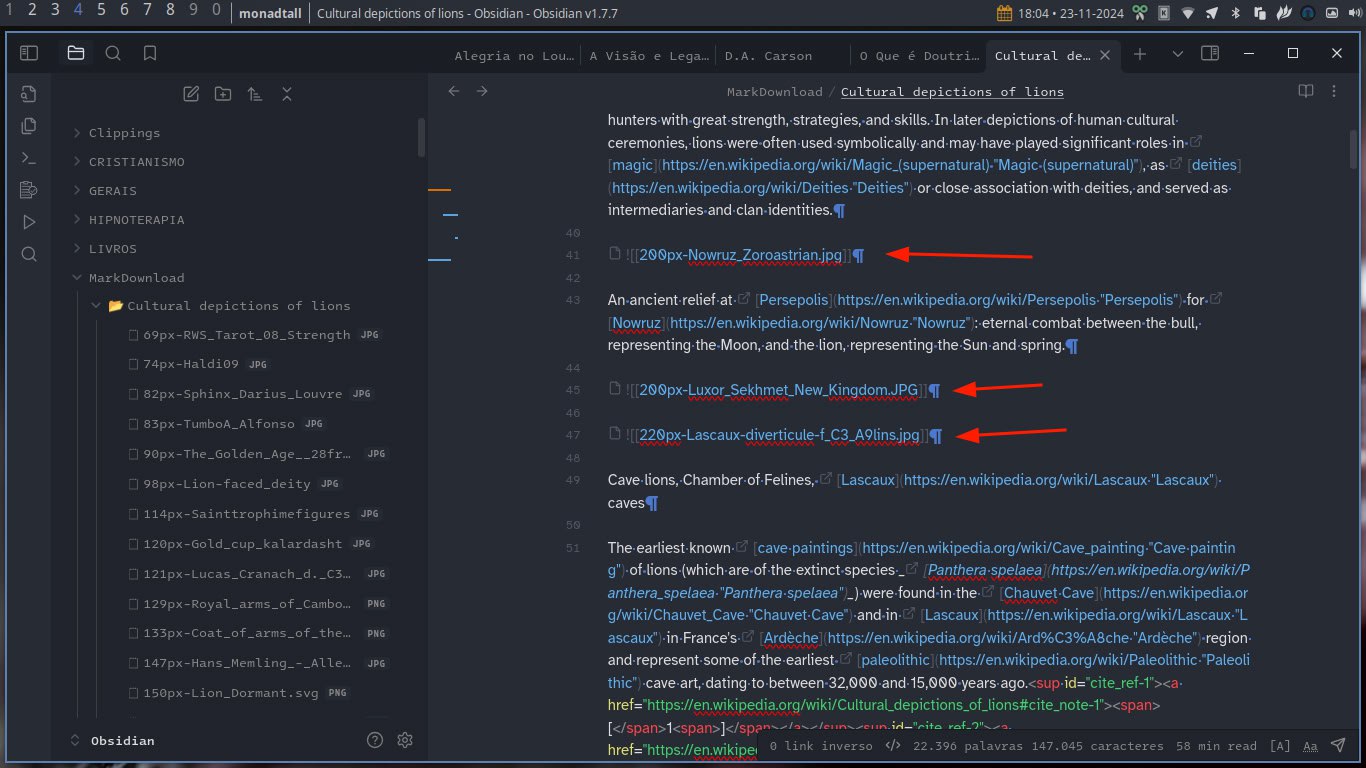Image resolution: width=1366 pixels, height=768 pixels.
Task: Open the terminal command icon in ribbon
Action: pos(28,158)
